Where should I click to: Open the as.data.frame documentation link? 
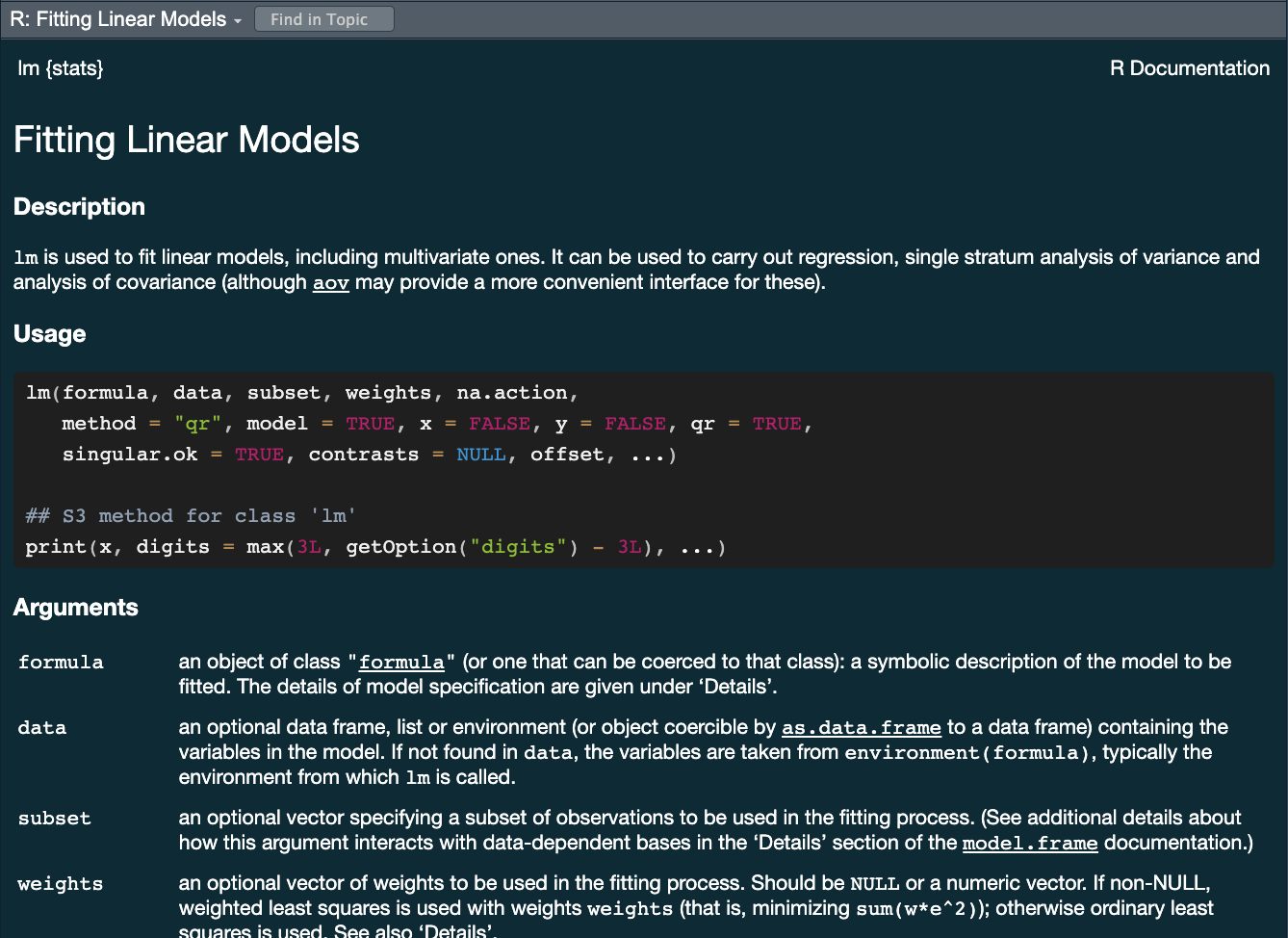pos(861,728)
